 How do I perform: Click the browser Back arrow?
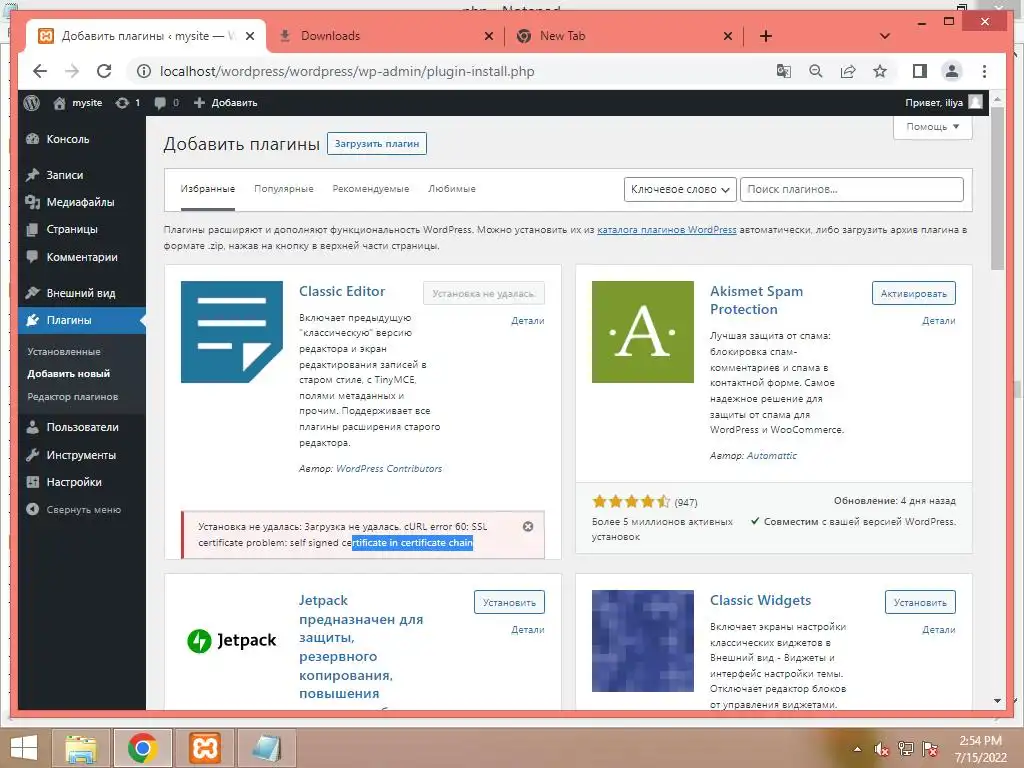coord(40,71)
